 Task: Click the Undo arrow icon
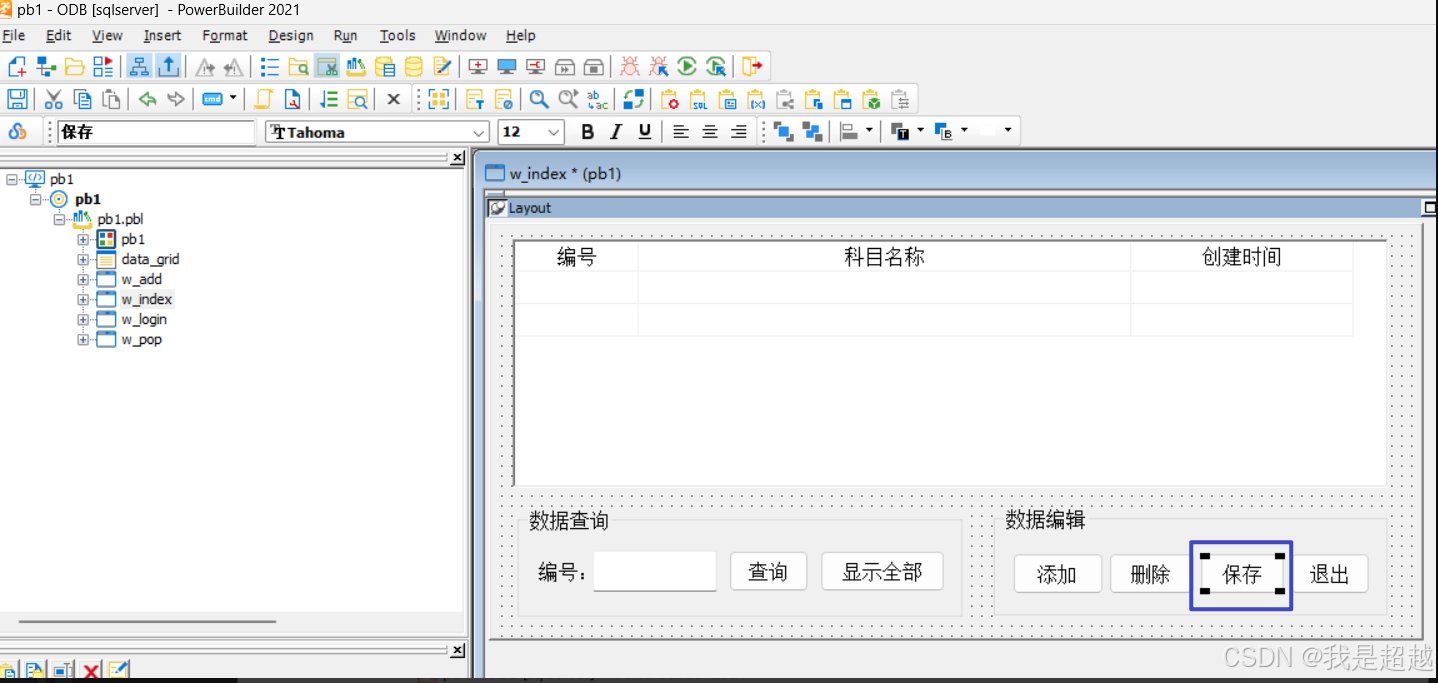(x=148, y=98)
